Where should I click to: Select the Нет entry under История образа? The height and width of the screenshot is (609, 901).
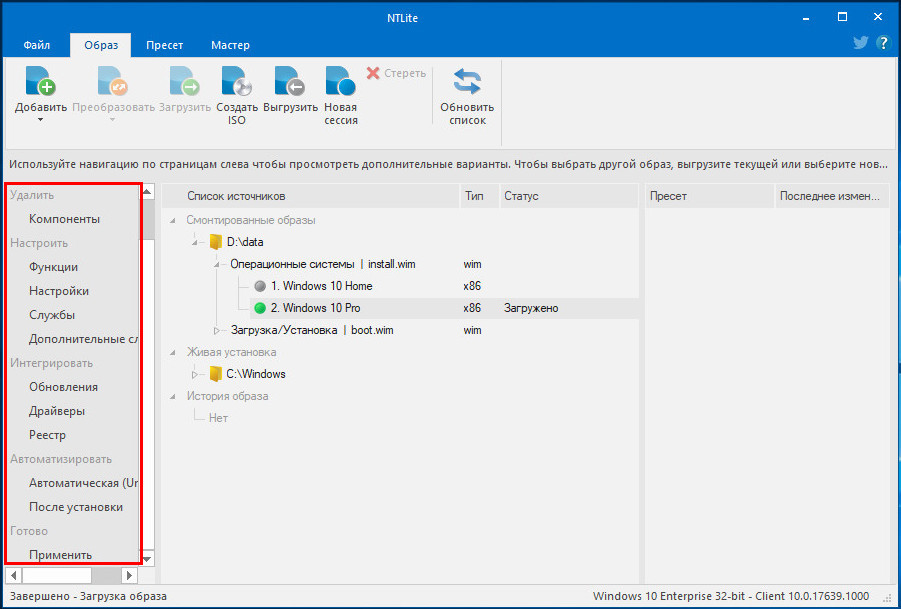click(218, 418)
